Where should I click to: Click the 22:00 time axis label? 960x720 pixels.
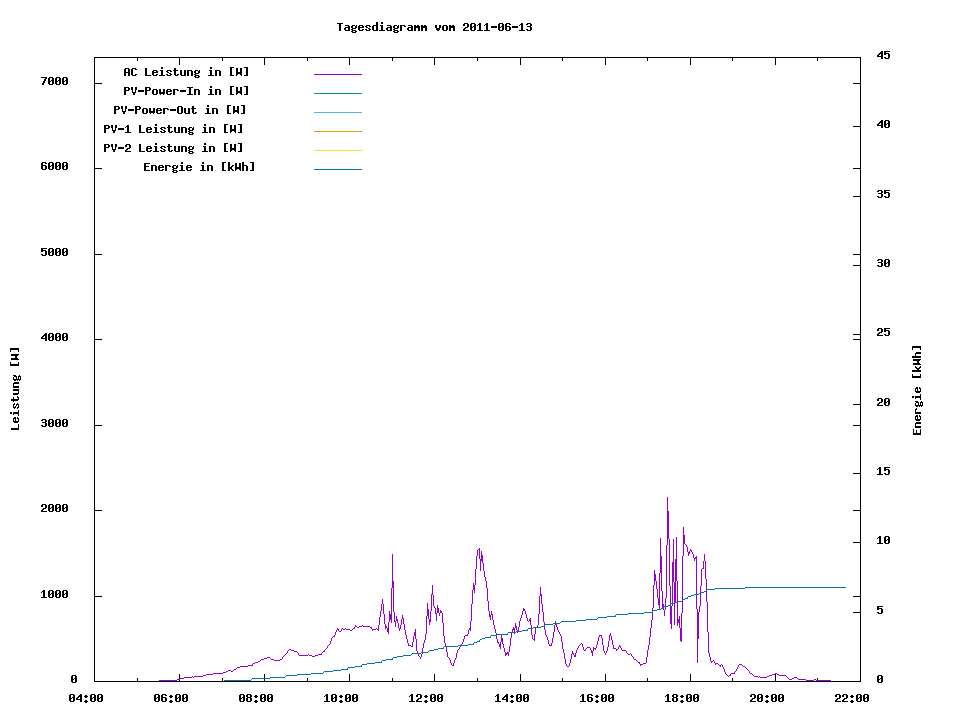(x=851, y=698)
